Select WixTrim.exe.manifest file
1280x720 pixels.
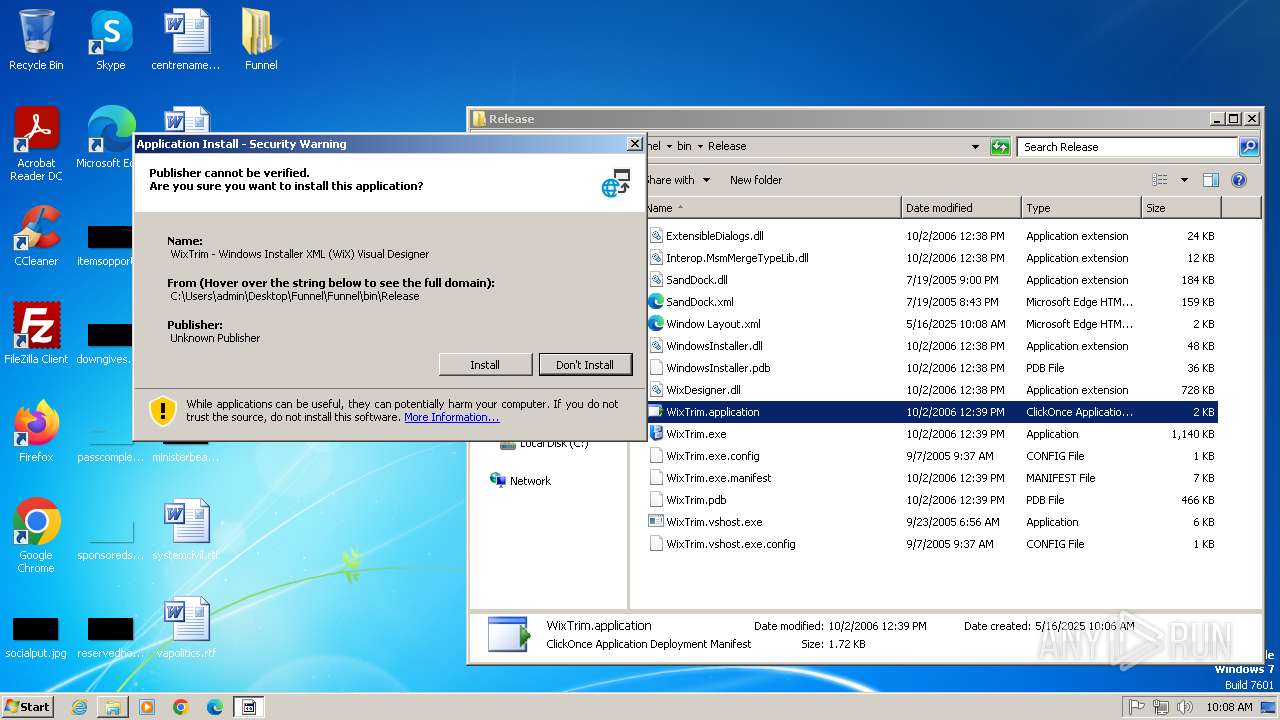[719, 478]
